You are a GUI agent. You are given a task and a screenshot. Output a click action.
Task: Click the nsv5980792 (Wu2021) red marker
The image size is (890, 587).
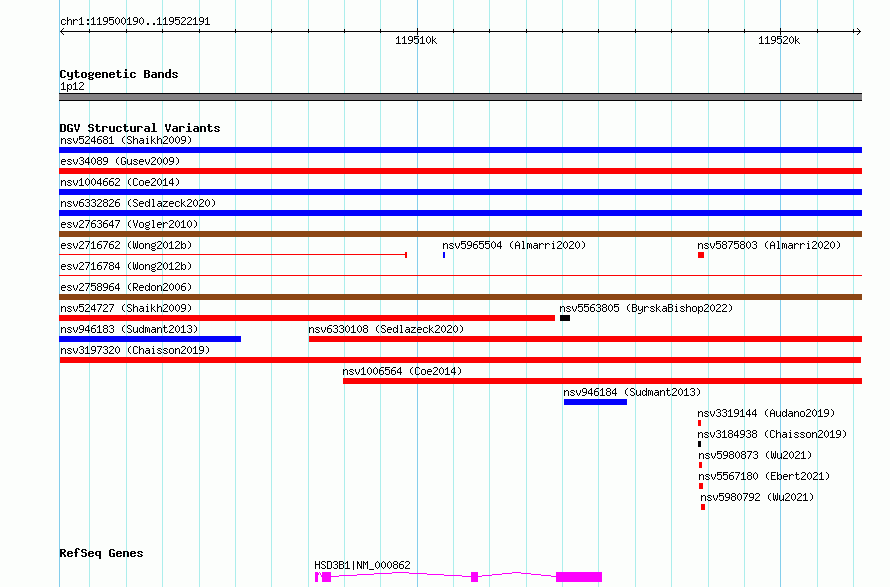pos(703,507)
